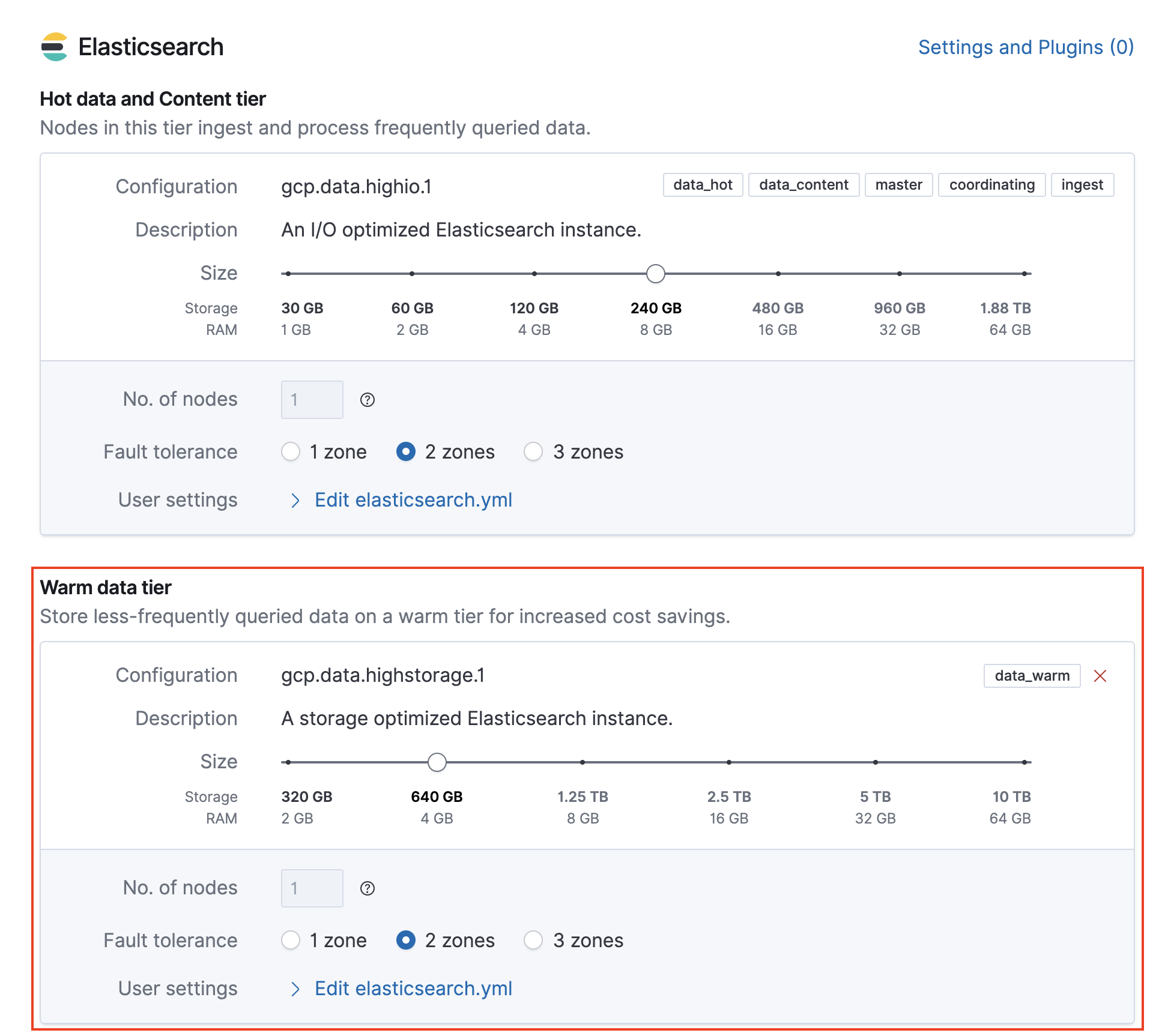
Task: Set hot tier size to 1.88 TB storage
Action: 1024,274
